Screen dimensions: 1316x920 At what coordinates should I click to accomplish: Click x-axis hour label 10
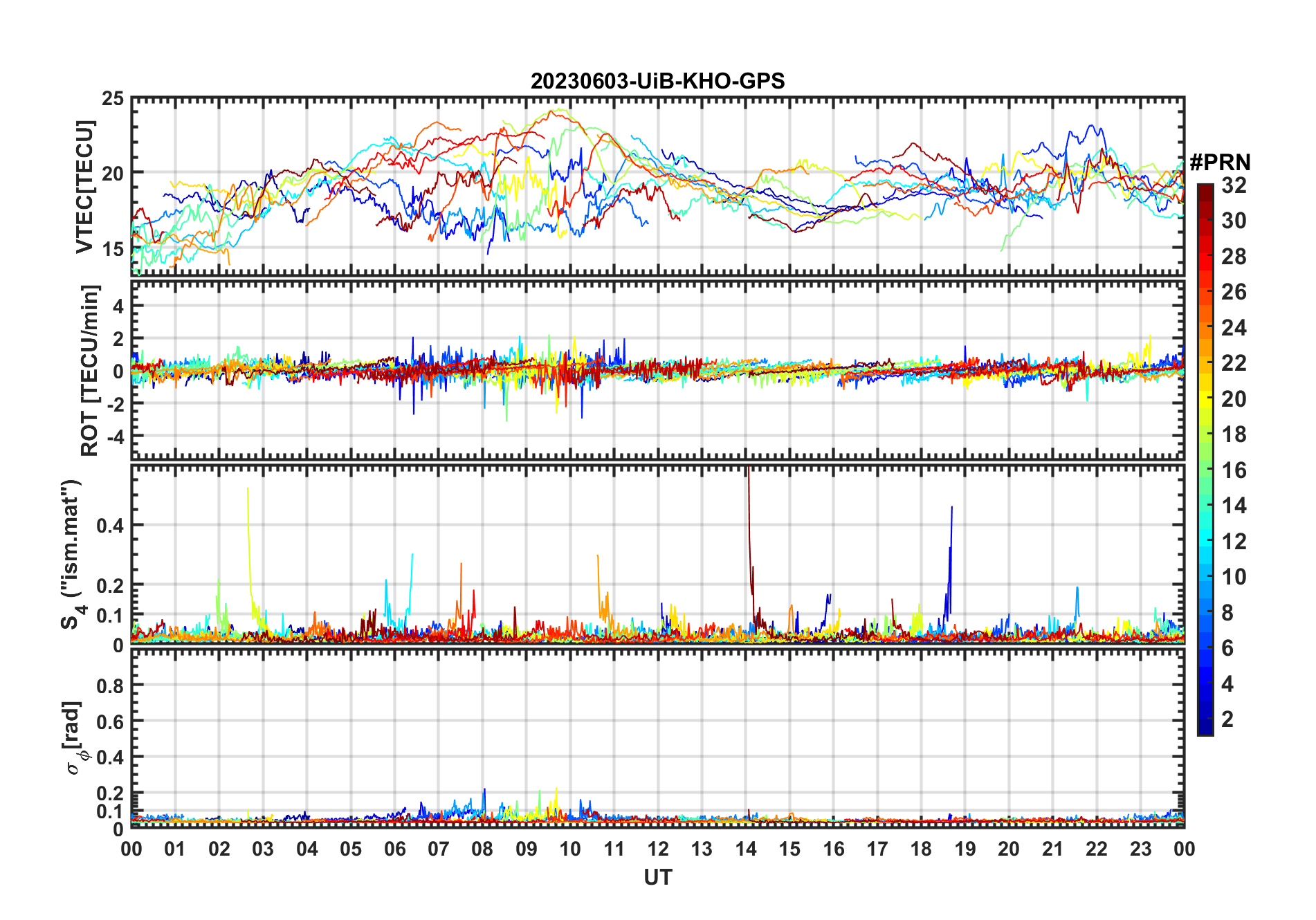[x=570, y=849]
